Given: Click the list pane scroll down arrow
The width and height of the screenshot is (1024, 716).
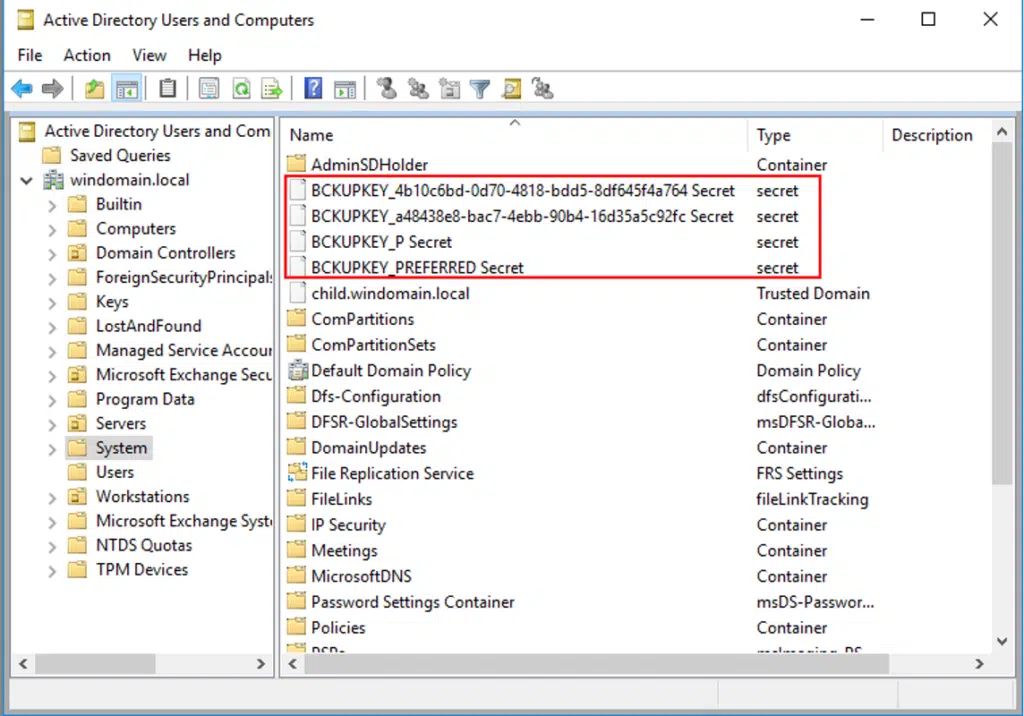Looking at the screenshot, I should coord(1002,641).
